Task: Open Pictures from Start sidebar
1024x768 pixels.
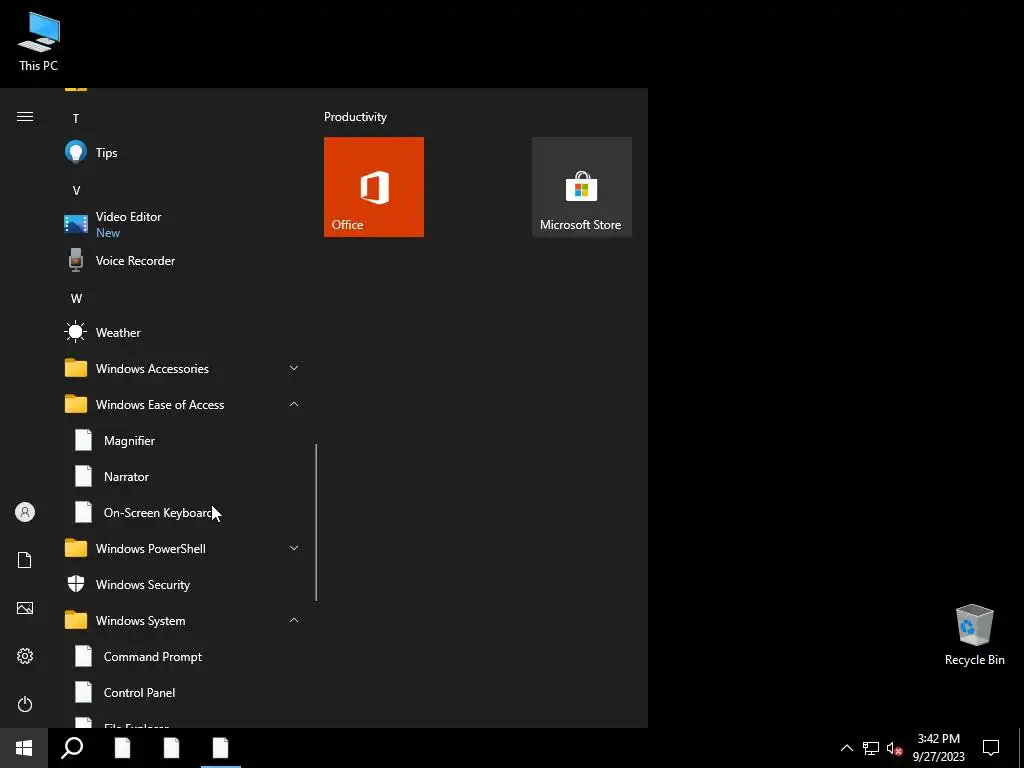Action: tap(25, 608)
